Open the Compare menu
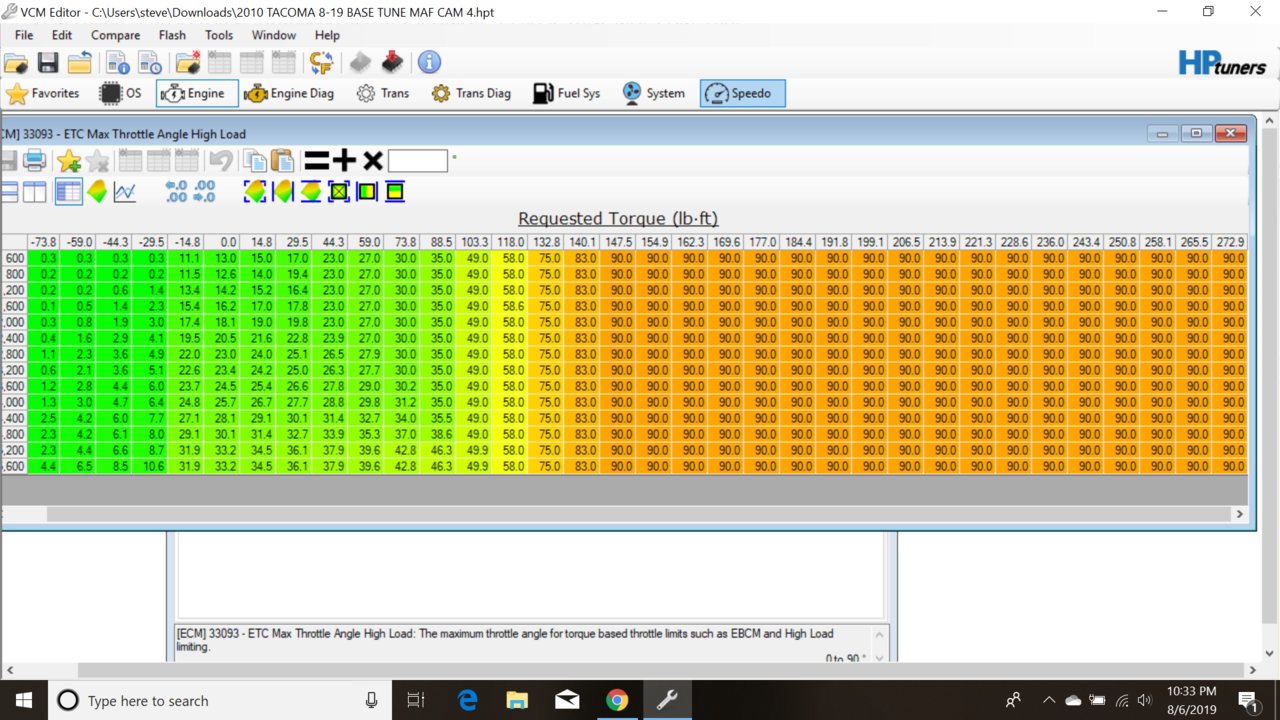The width and height of the screenshot is (1280, 720). point(116,35)
